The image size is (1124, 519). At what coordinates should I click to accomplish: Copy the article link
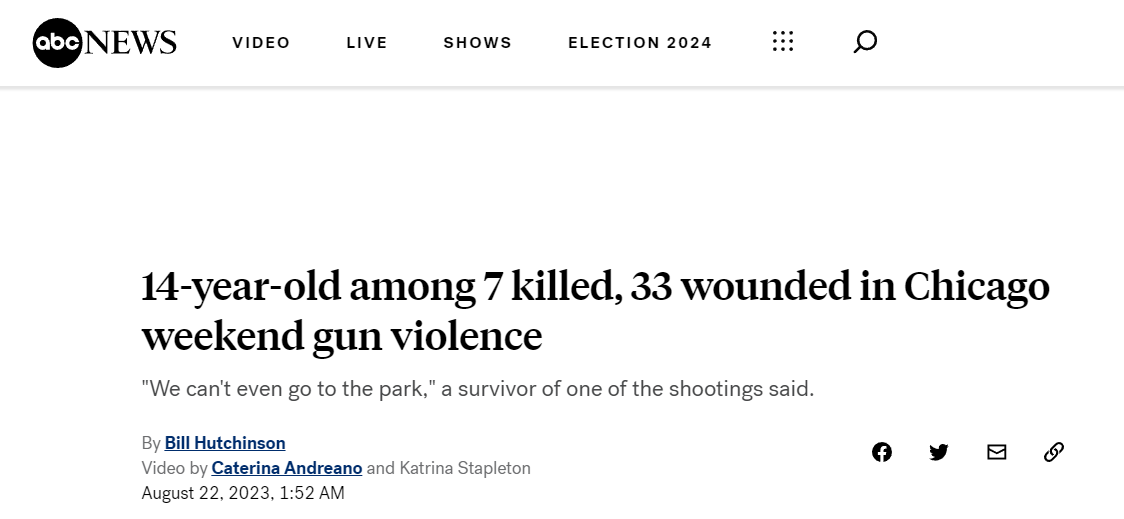(1054, 452)
